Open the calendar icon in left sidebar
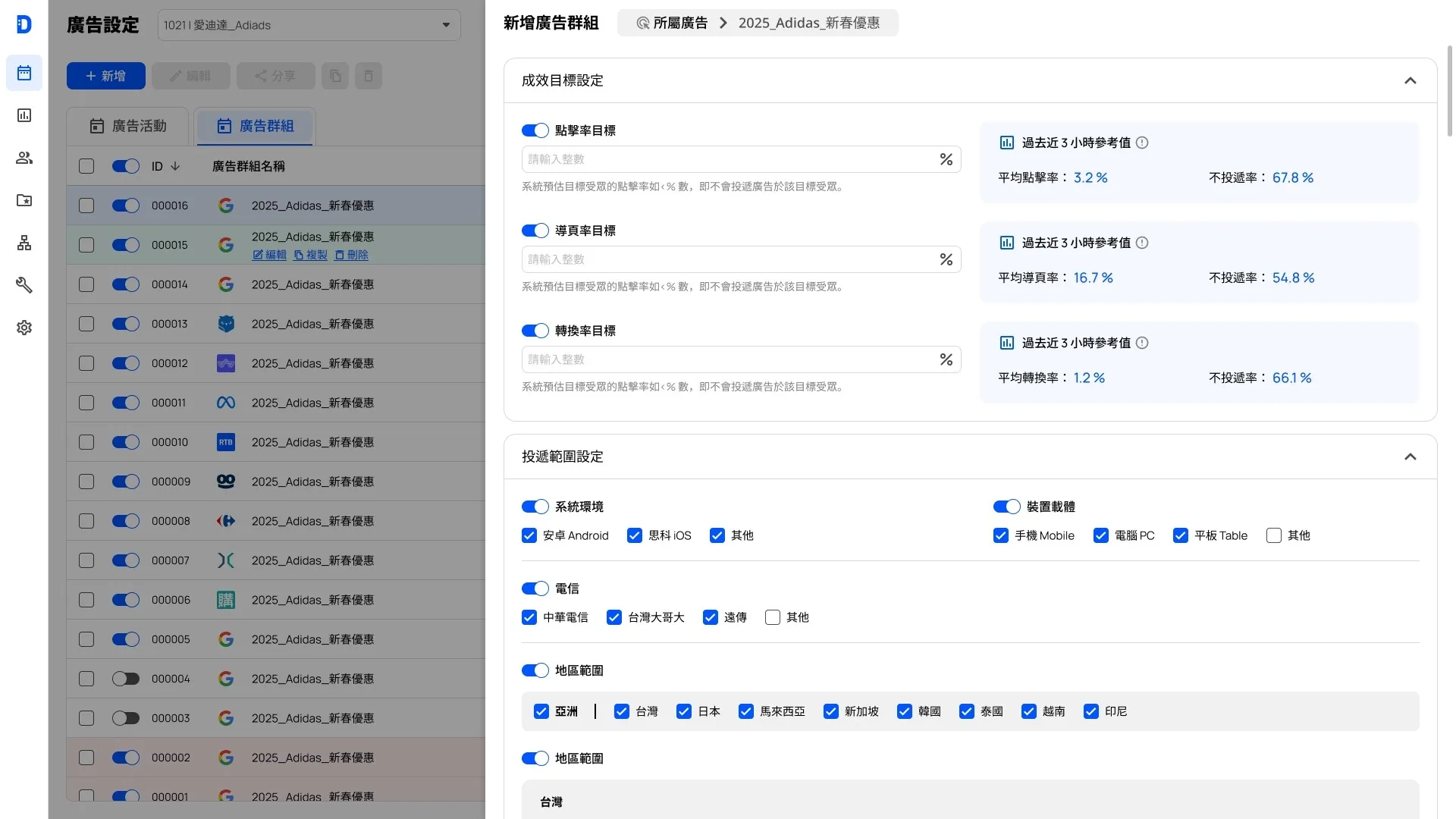This screenshot has height=819, width=1456. pyautogui.click(x=24, y=74)
